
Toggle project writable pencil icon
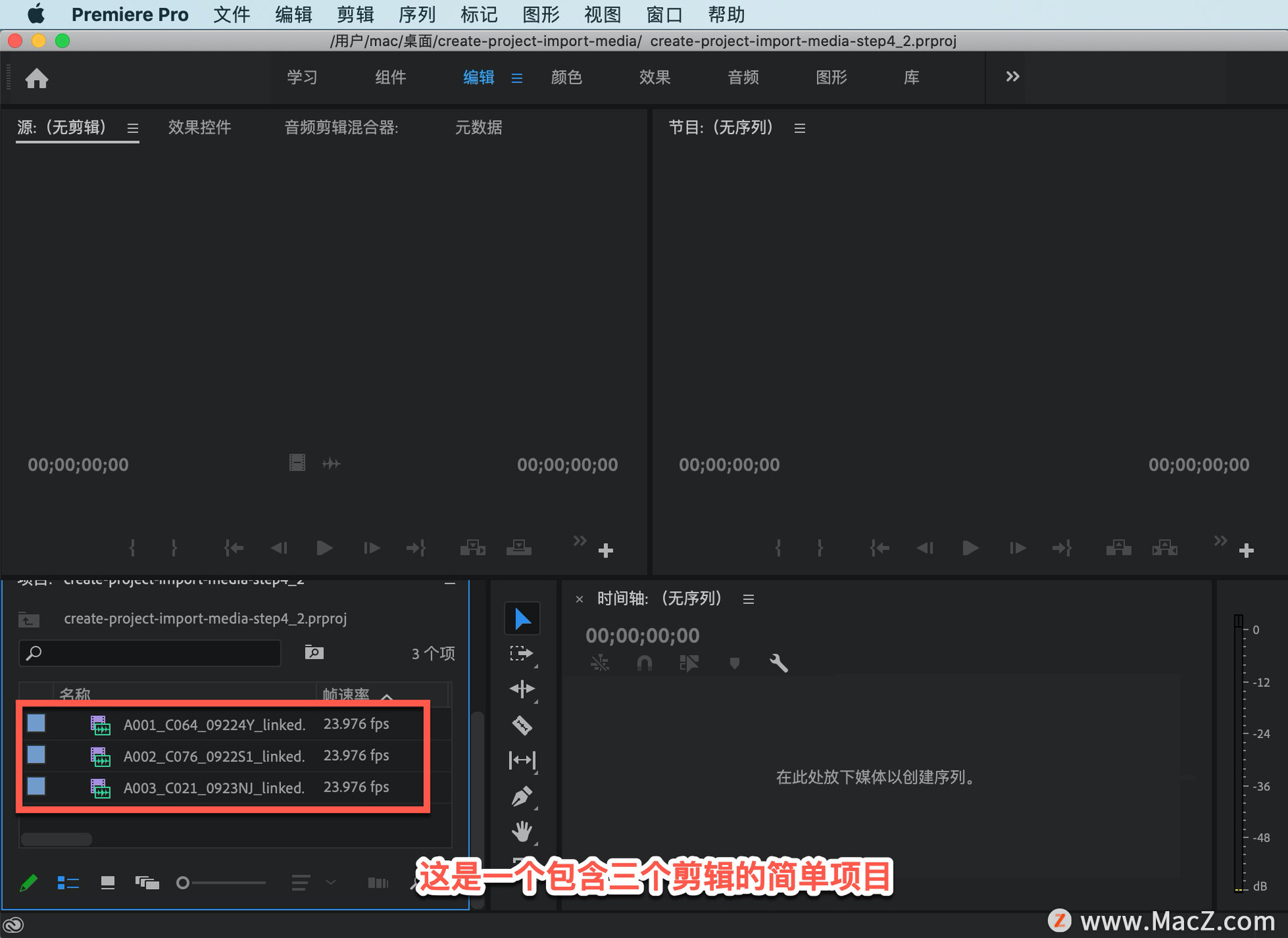(x=29, y=883)
